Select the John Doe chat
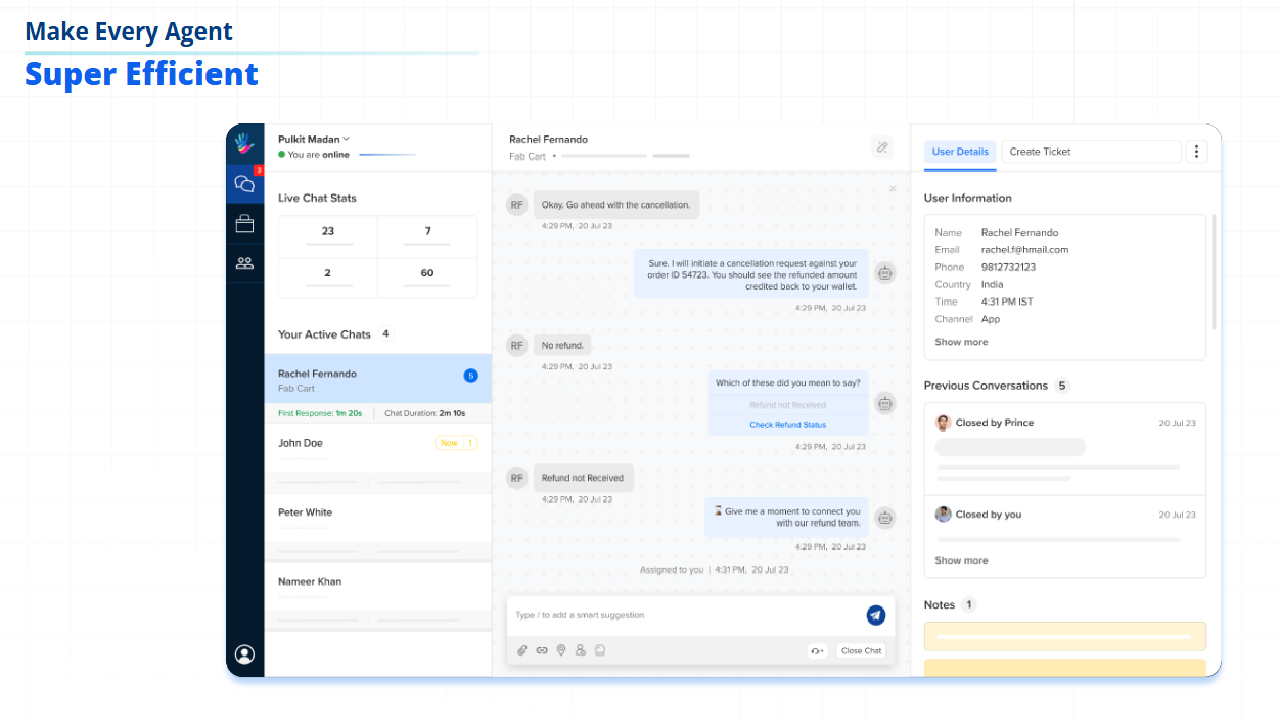This screenshot has width=1280, height=720. (x=378, y=448)
